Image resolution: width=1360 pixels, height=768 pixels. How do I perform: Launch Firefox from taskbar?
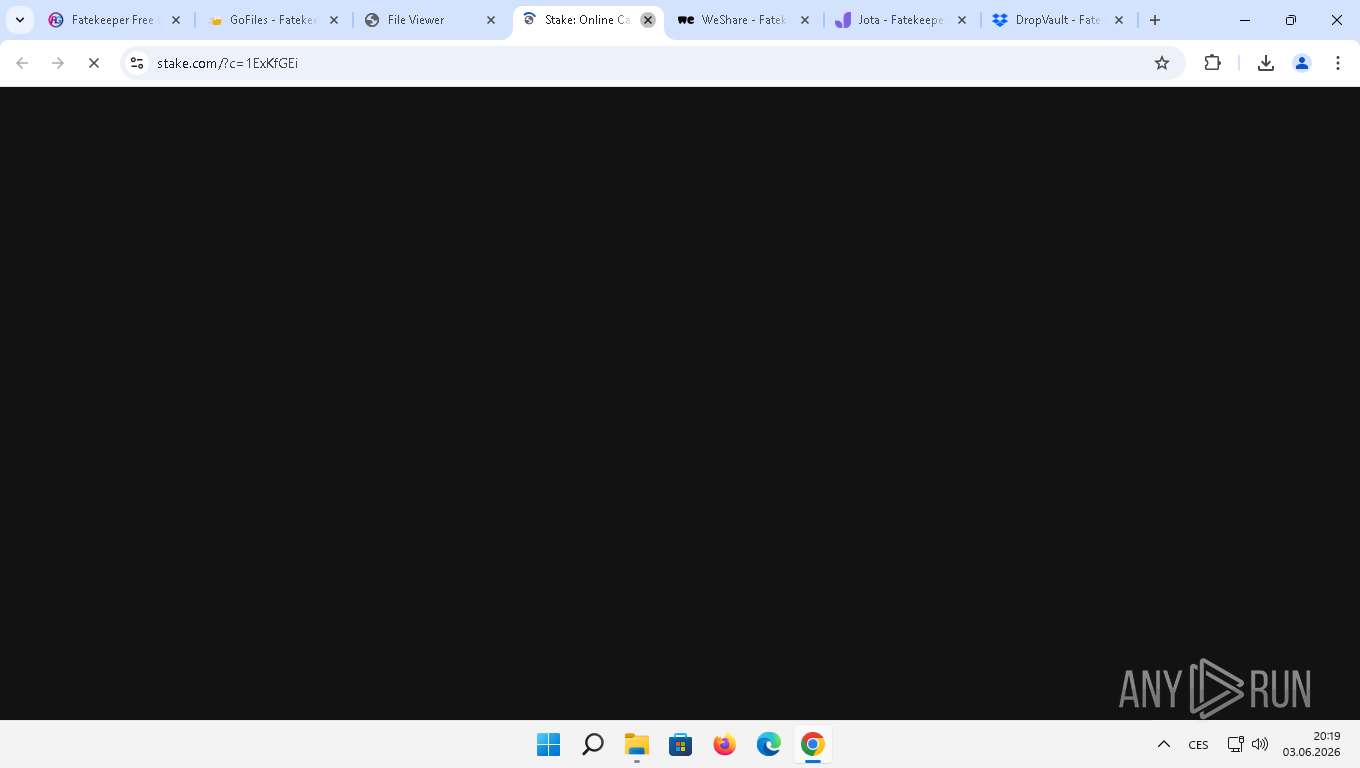coord(725,744)
